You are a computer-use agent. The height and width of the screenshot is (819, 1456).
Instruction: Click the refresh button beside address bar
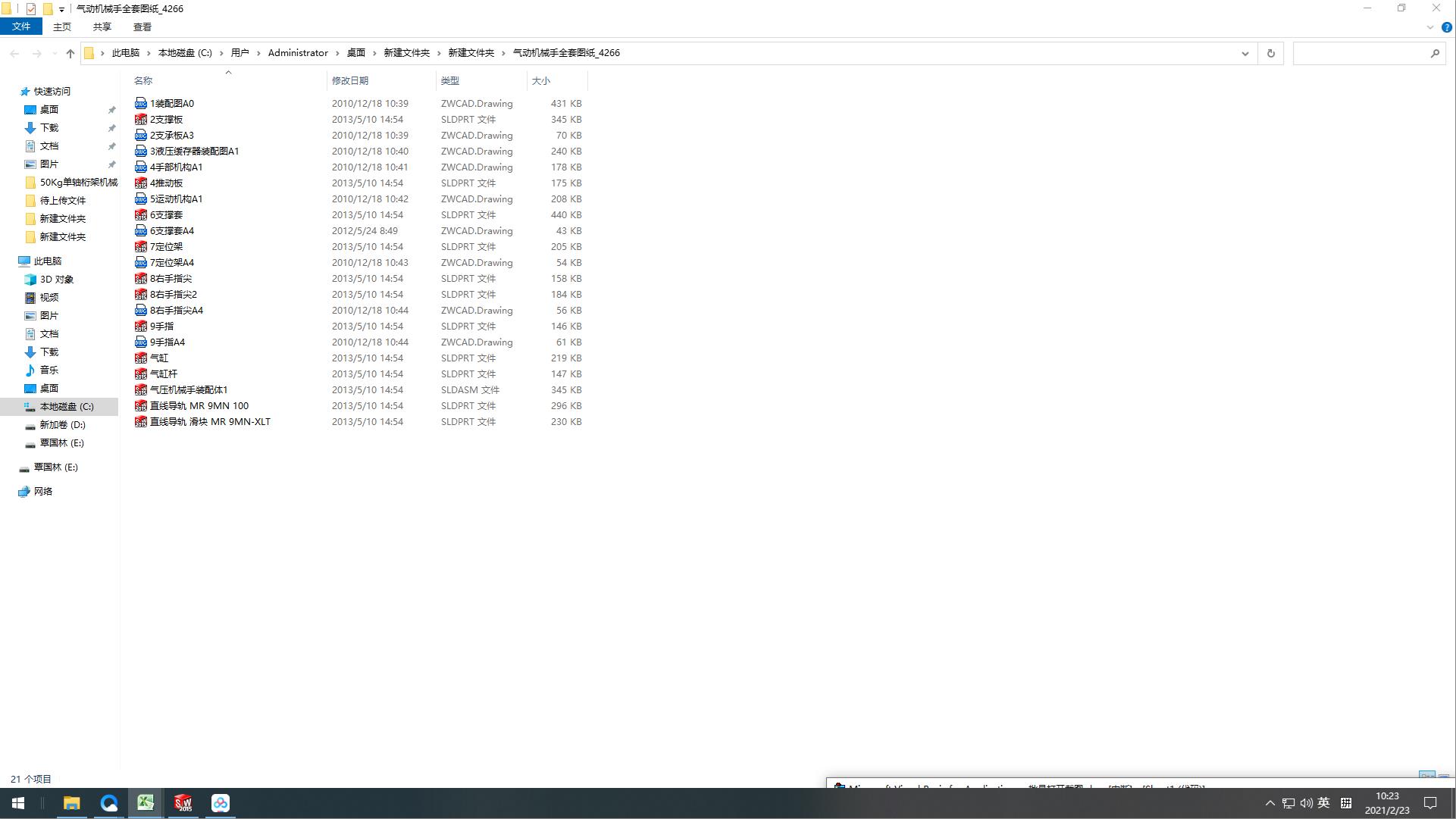(1271, 53)
